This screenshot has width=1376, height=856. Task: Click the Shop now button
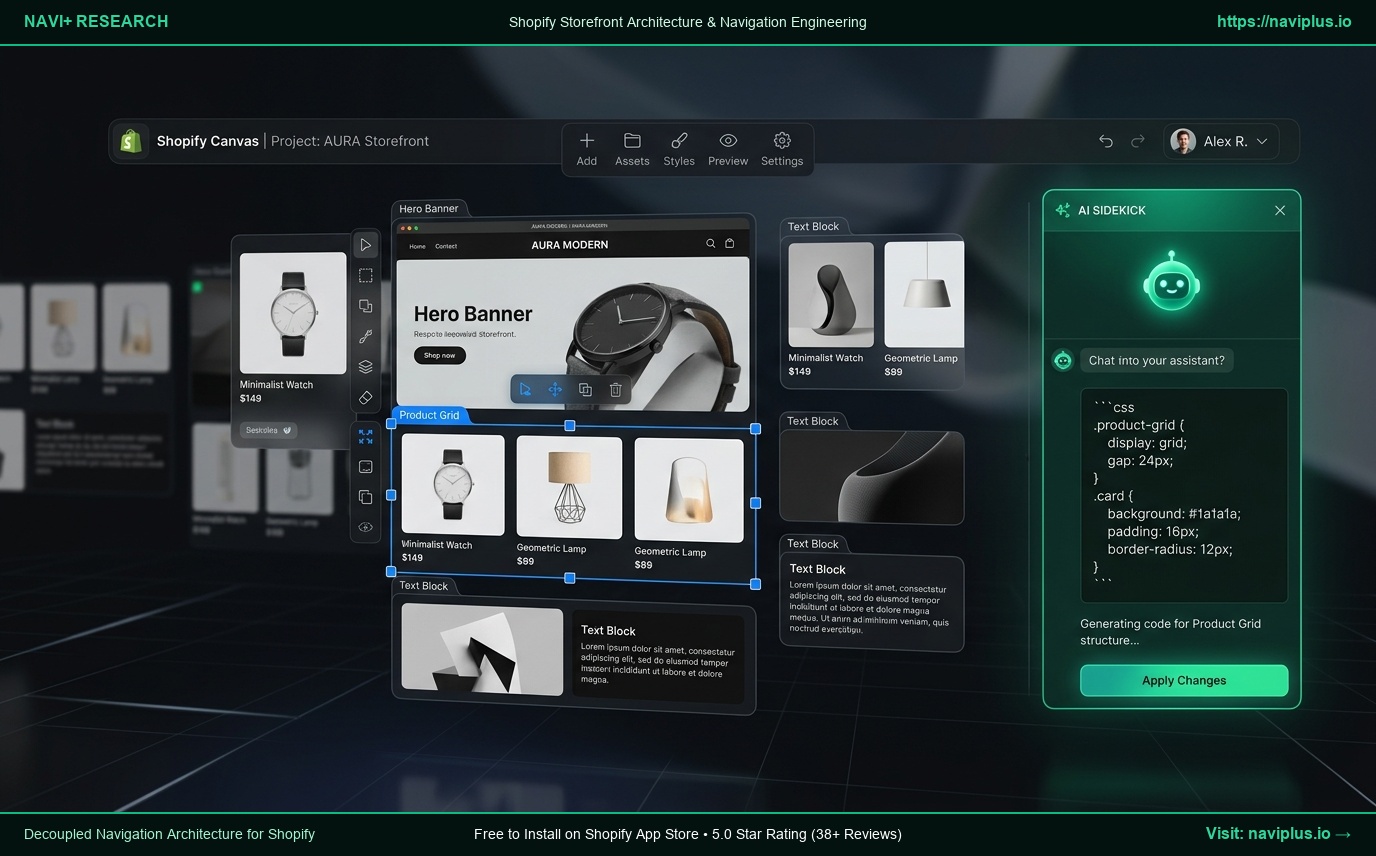coord(439,355)
